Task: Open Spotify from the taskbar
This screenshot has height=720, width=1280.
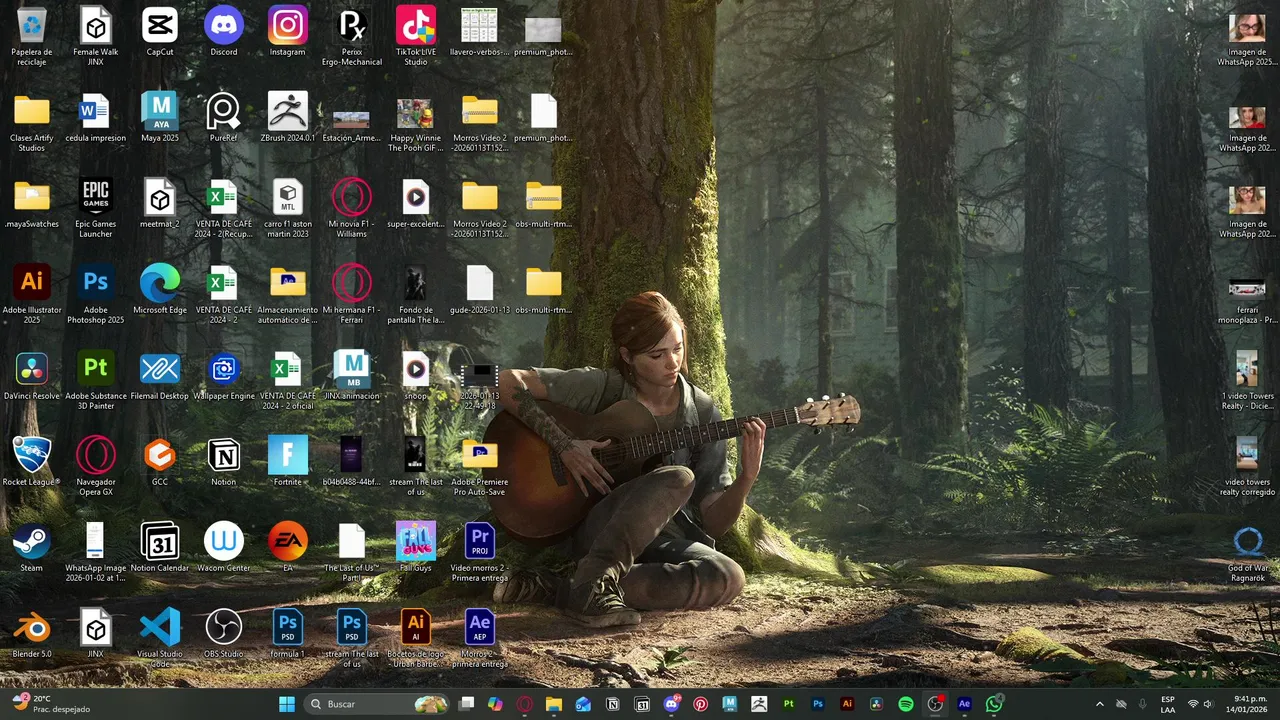Action: tap(906, 704)
